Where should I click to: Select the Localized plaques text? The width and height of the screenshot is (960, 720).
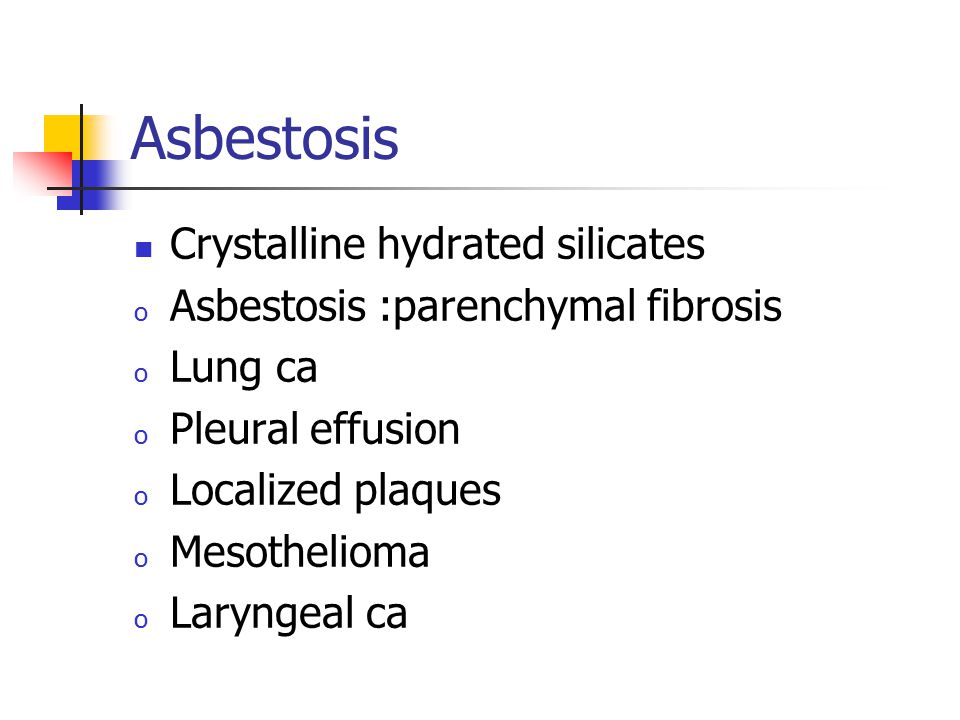coord(336,492)
